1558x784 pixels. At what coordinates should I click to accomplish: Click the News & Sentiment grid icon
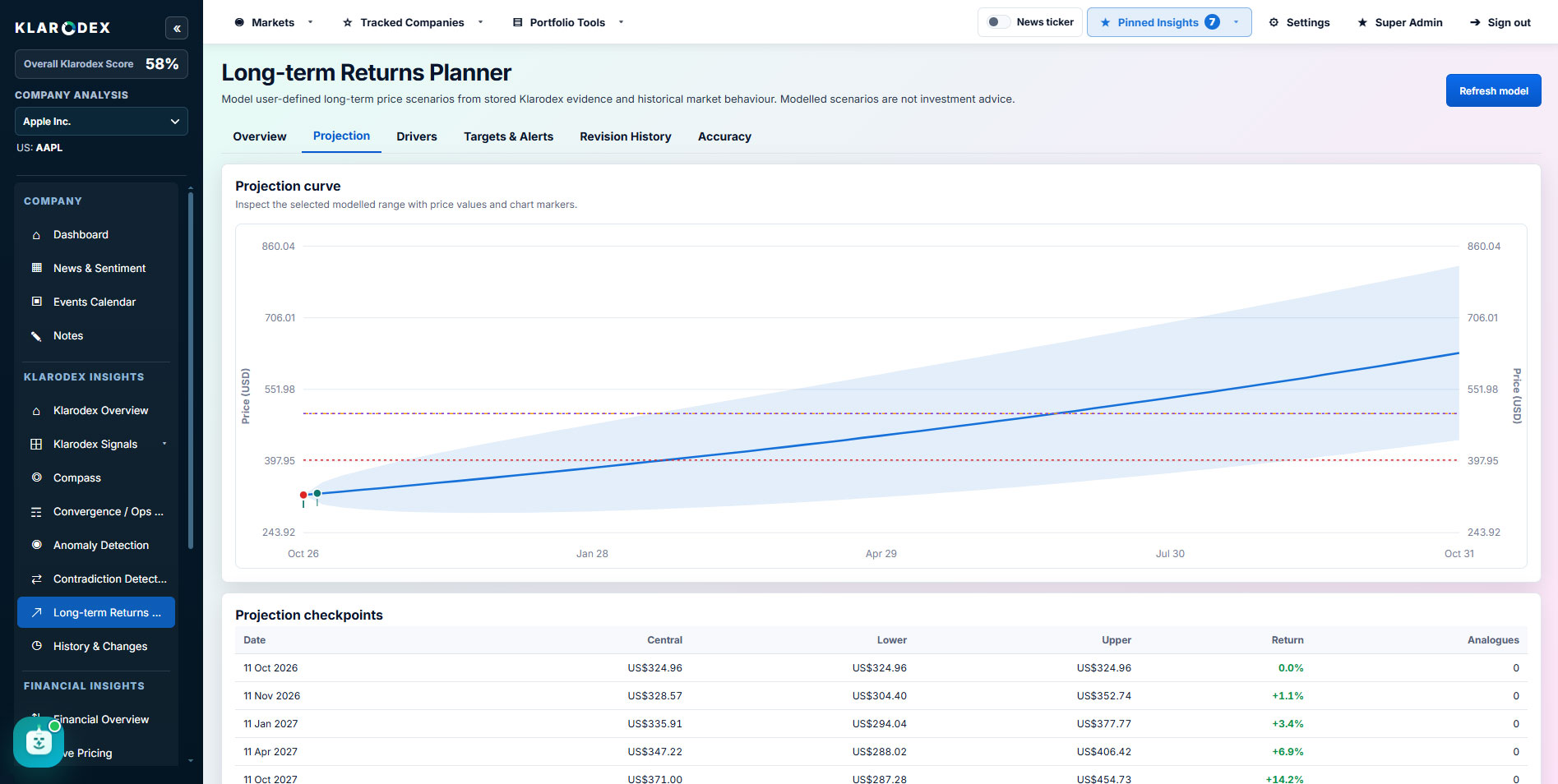(x=36, y=268)
